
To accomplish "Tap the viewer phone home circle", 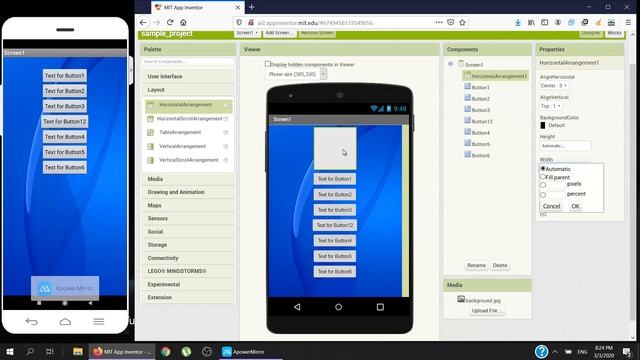I will (x=338, y=307).
